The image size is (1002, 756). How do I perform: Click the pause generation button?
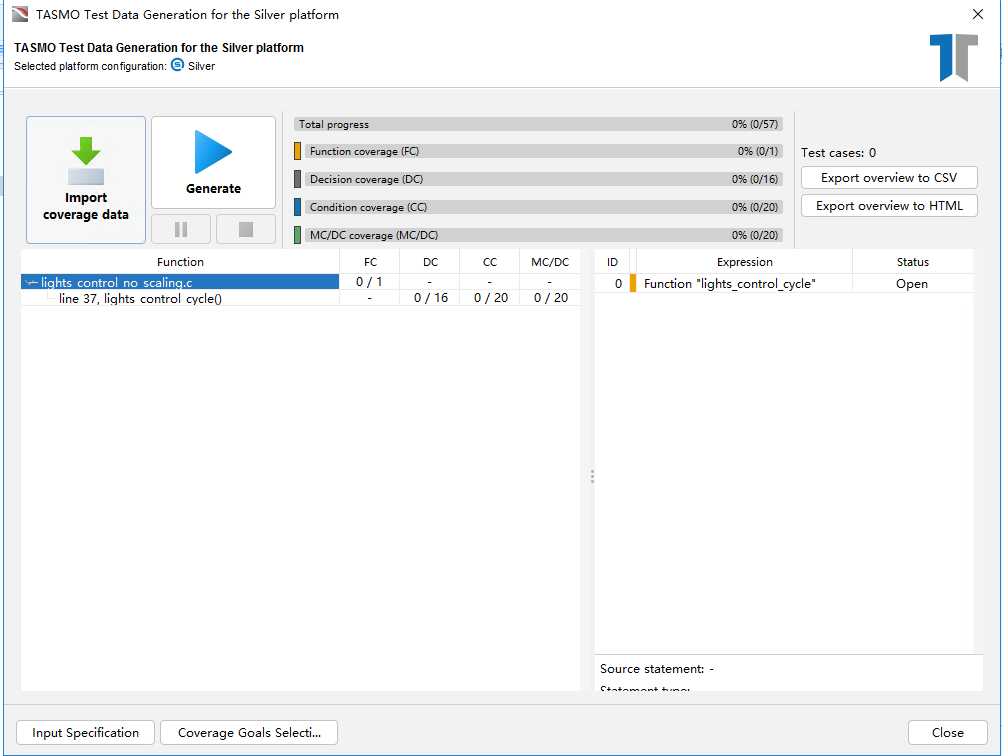[x=181, y=229]
